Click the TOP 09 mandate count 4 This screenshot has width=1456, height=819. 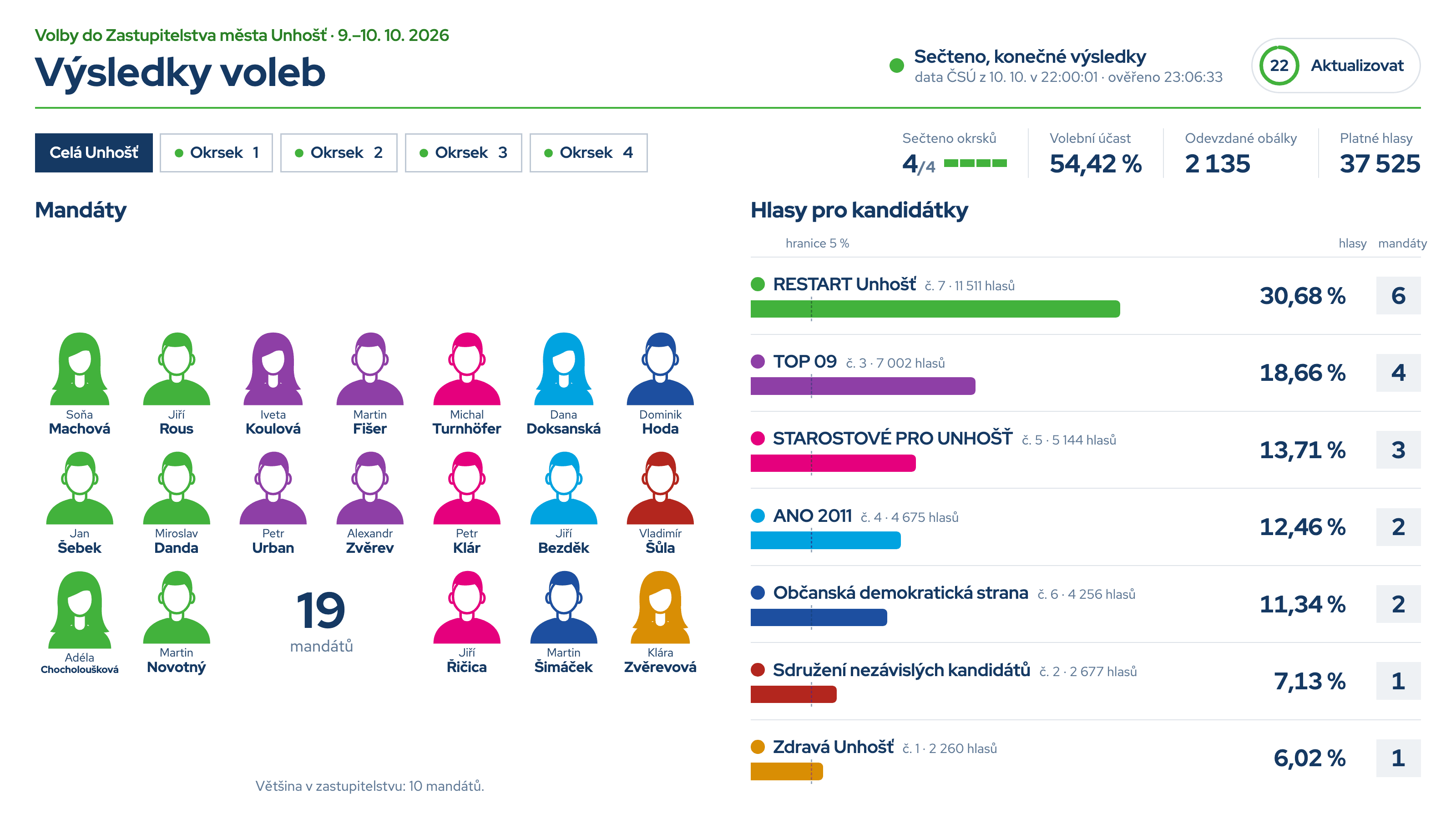[1398, 373]
